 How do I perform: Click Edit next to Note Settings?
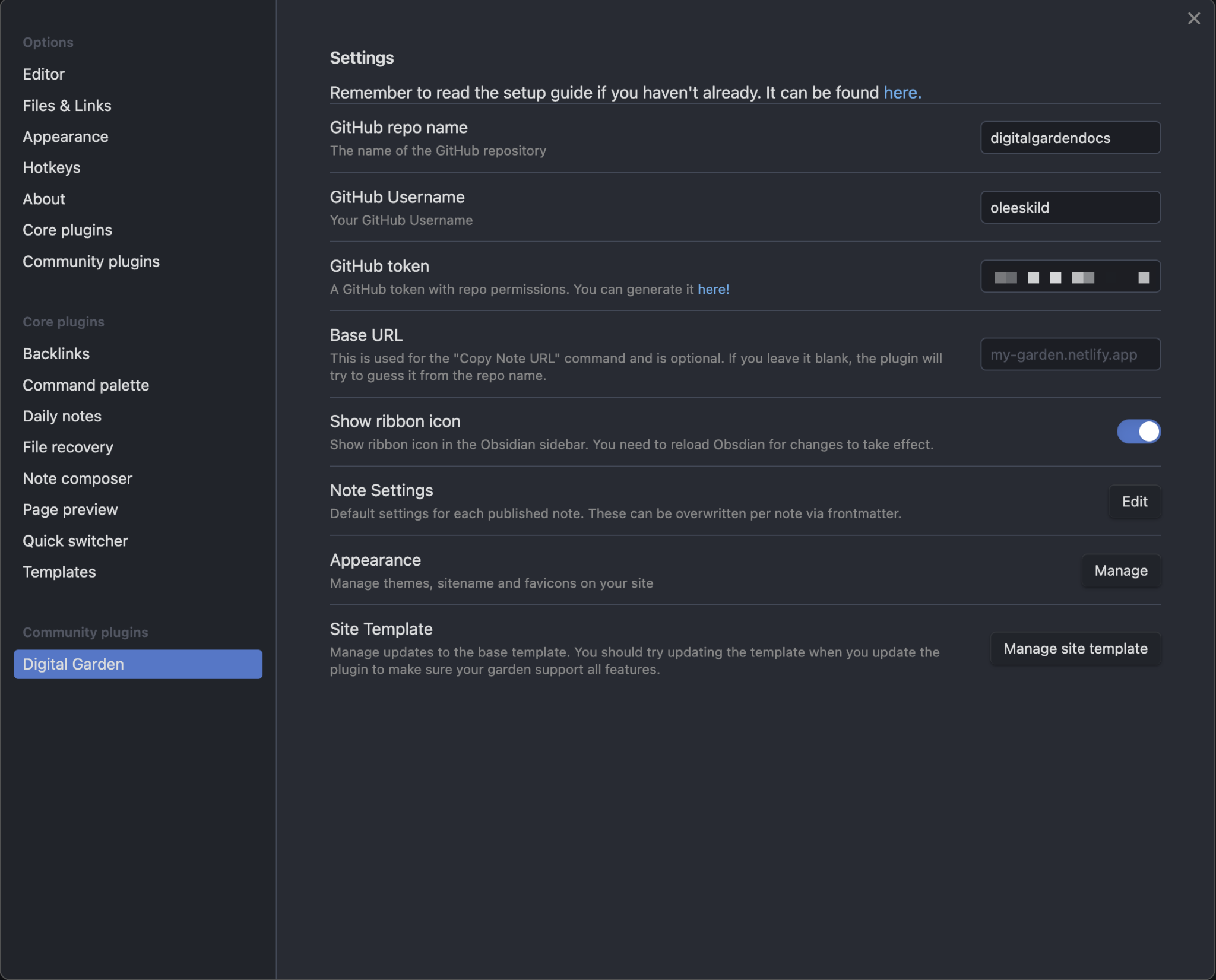1133,502
